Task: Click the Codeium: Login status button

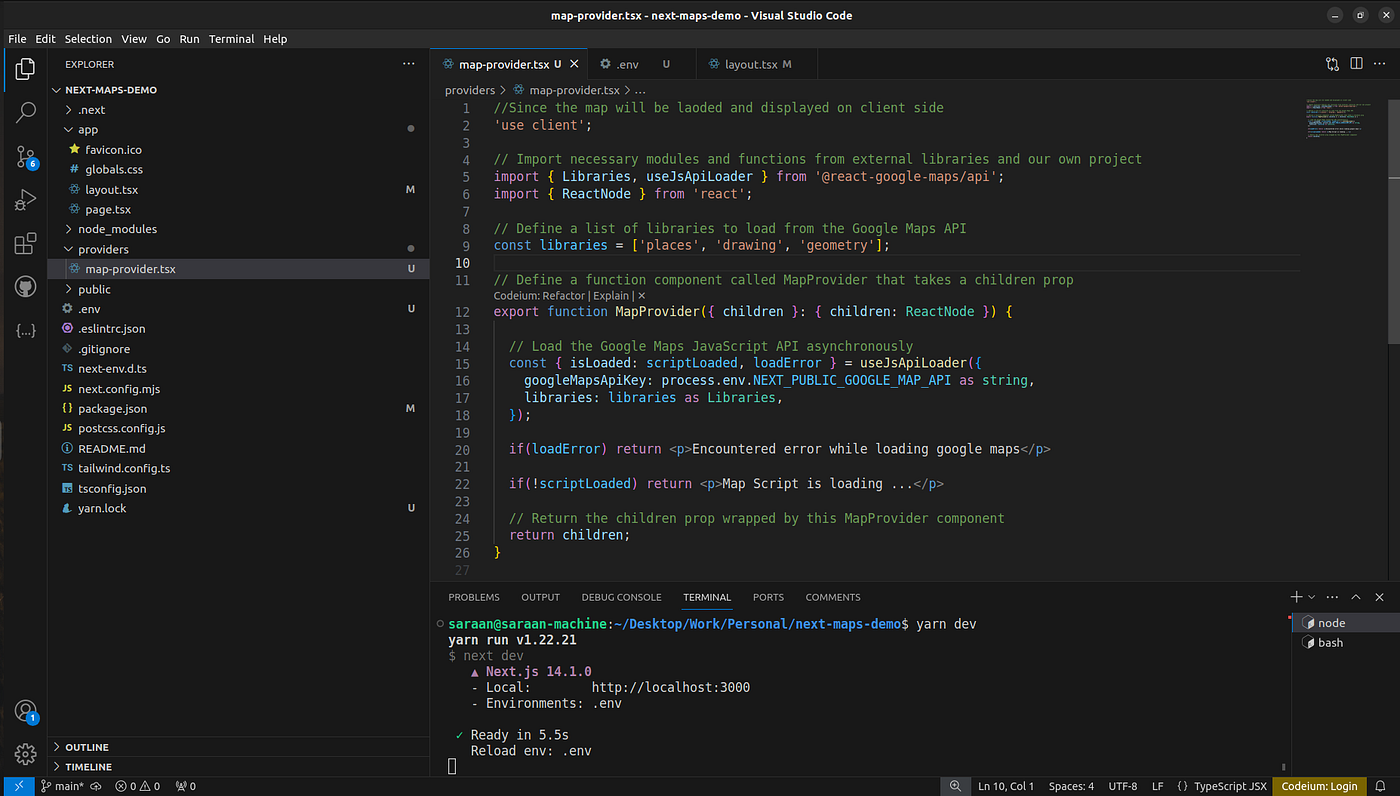Action: (1319, 786)
